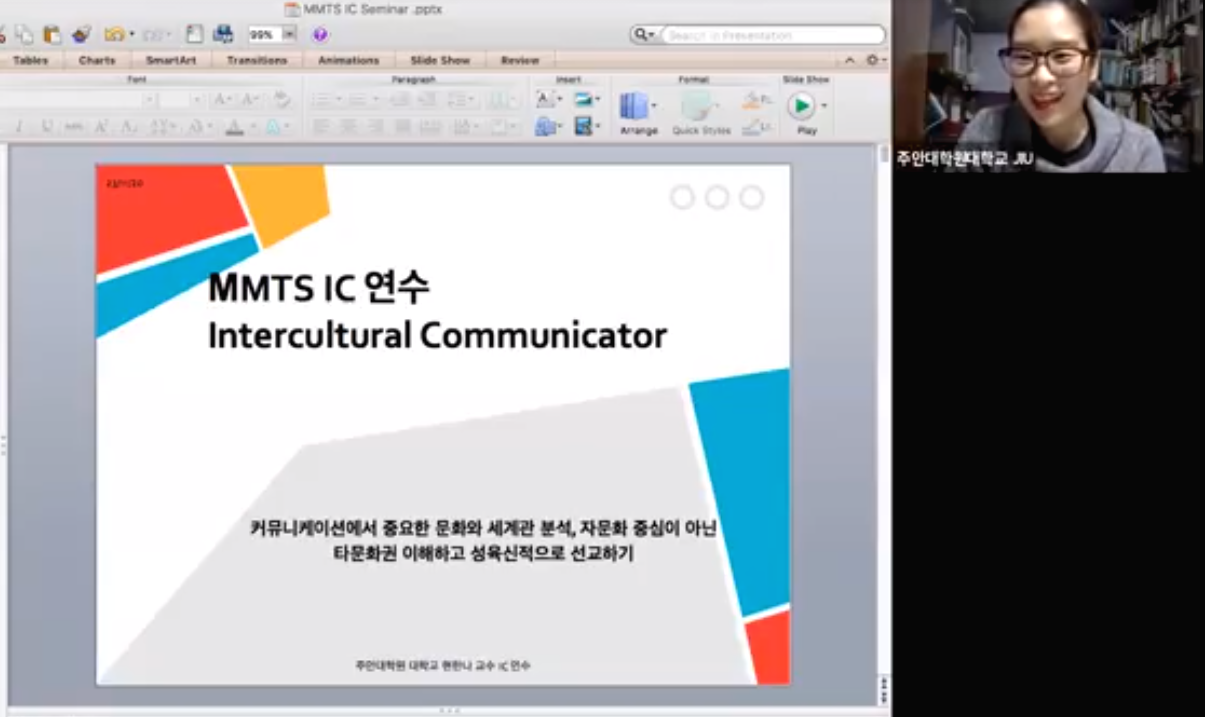Click the shape fill paint bucket icon
This screenshot has width=1205, height=717.
click(752, 100)
